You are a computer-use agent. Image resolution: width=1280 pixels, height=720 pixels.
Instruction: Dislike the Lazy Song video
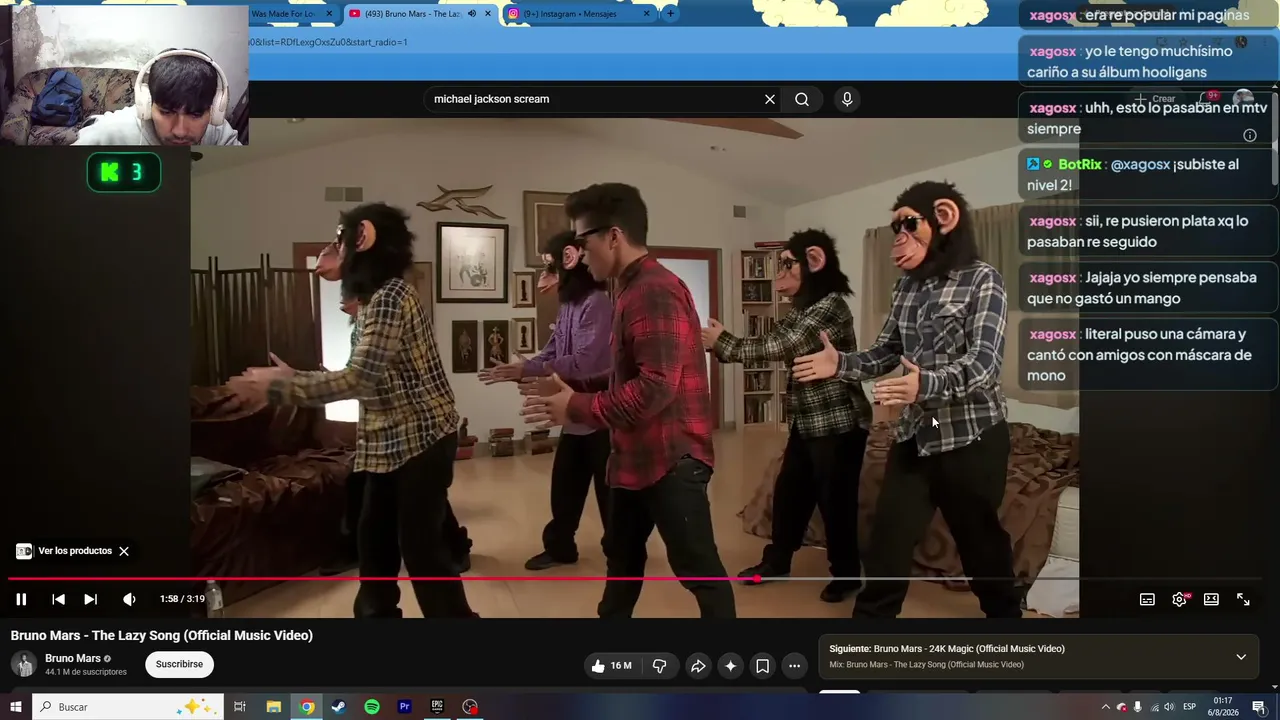pos(659,665)
